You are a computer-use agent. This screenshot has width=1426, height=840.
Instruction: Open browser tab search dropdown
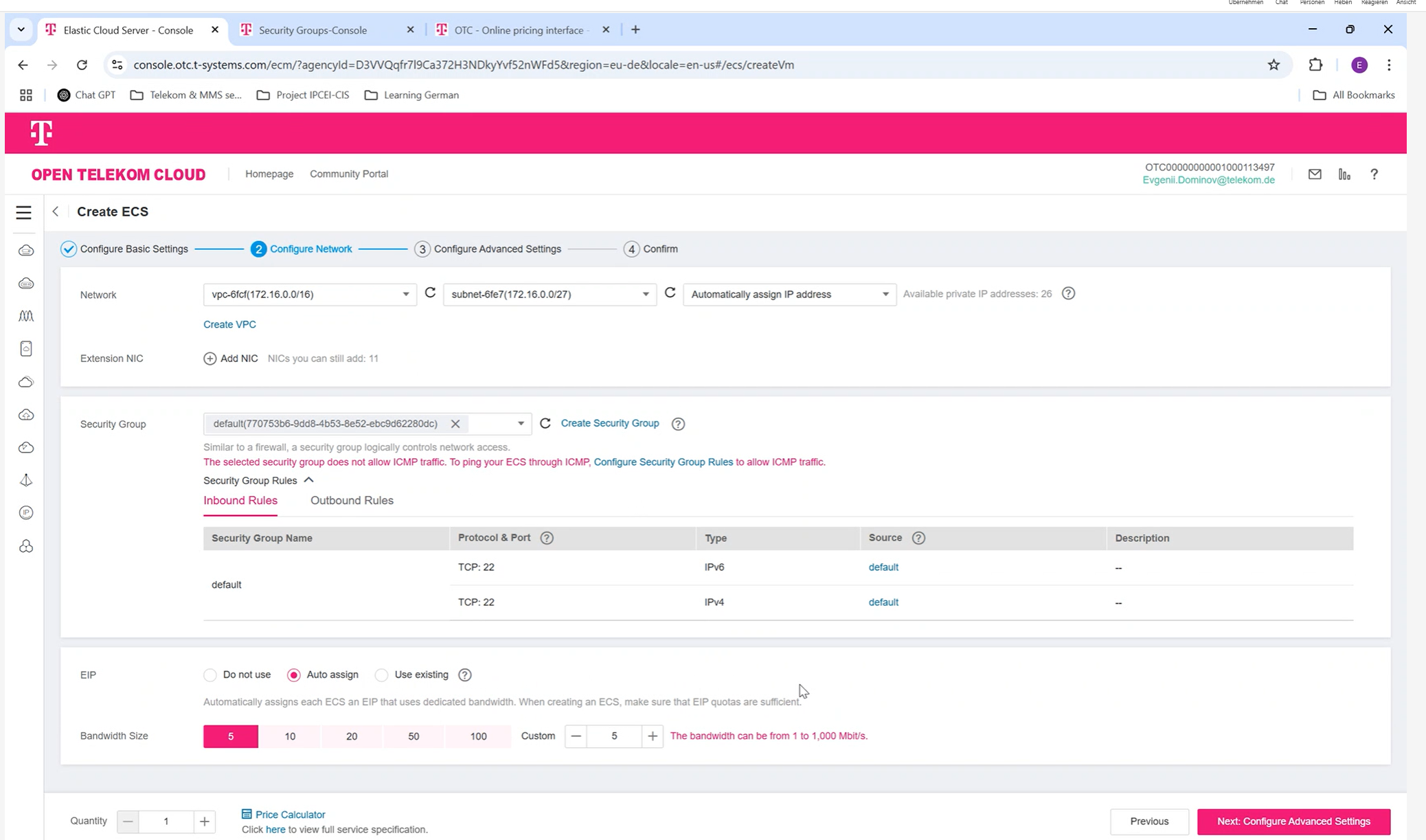[21, 30]
